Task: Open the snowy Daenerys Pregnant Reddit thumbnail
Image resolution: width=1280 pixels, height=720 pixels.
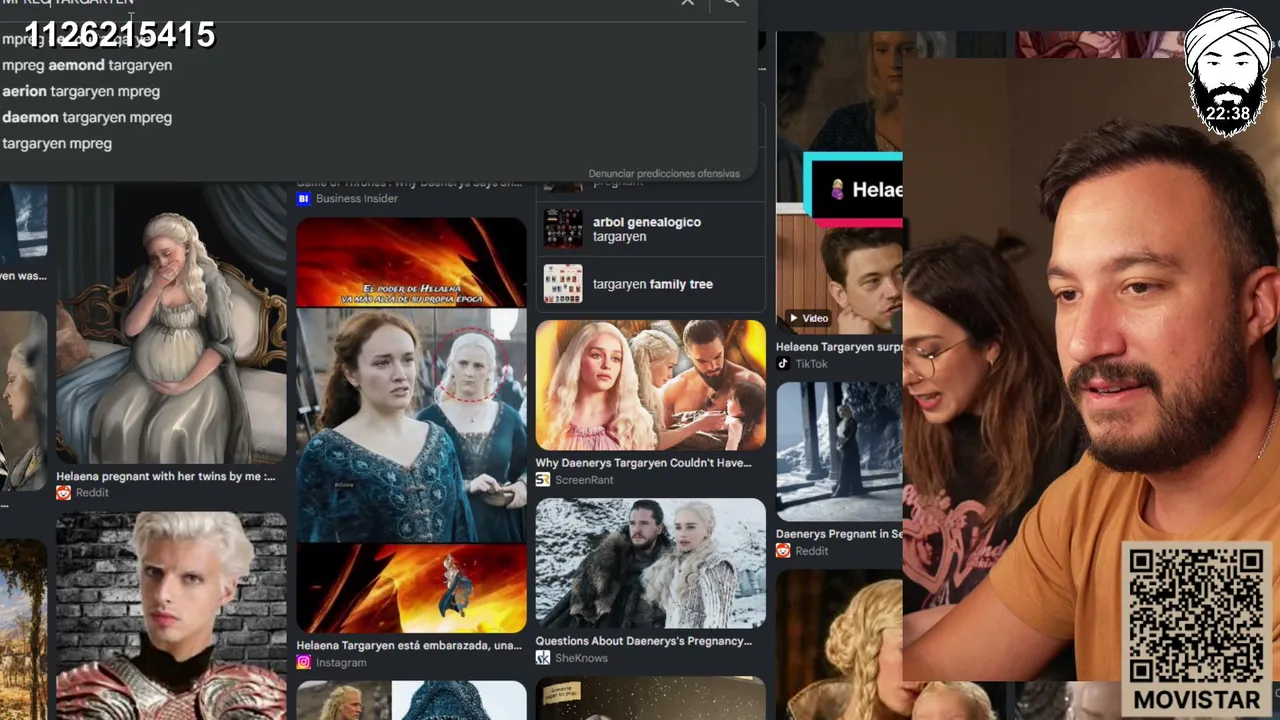Action: [839, 452]
